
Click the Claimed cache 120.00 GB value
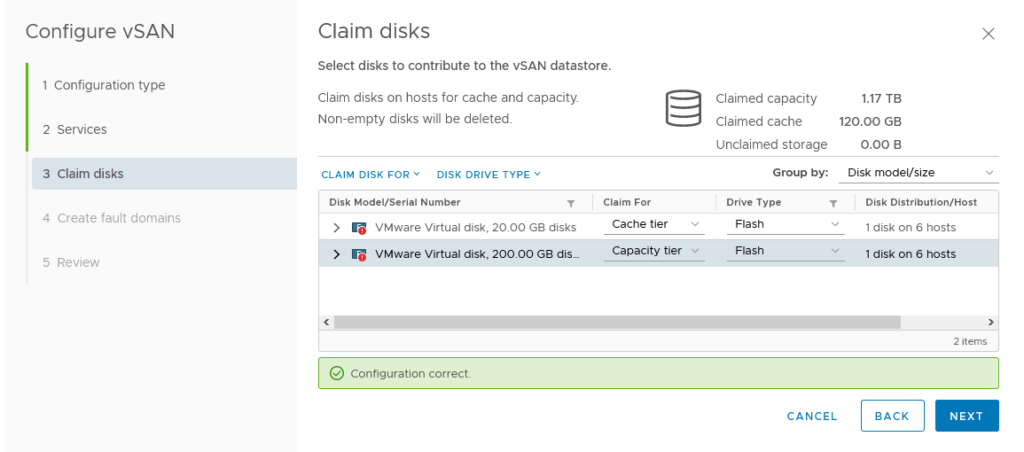870,121
